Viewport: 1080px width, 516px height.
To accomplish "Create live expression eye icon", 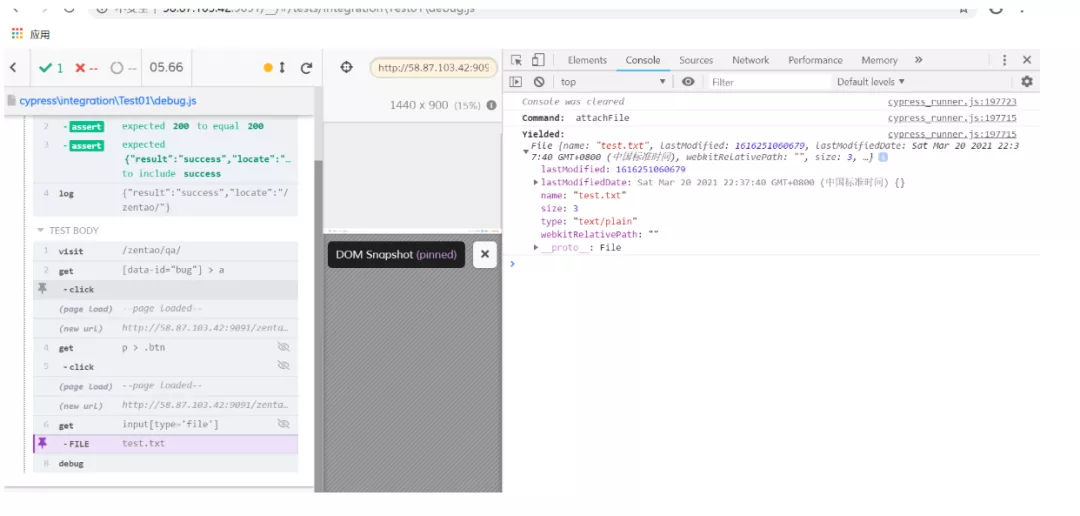I will [x=688, y=81].
